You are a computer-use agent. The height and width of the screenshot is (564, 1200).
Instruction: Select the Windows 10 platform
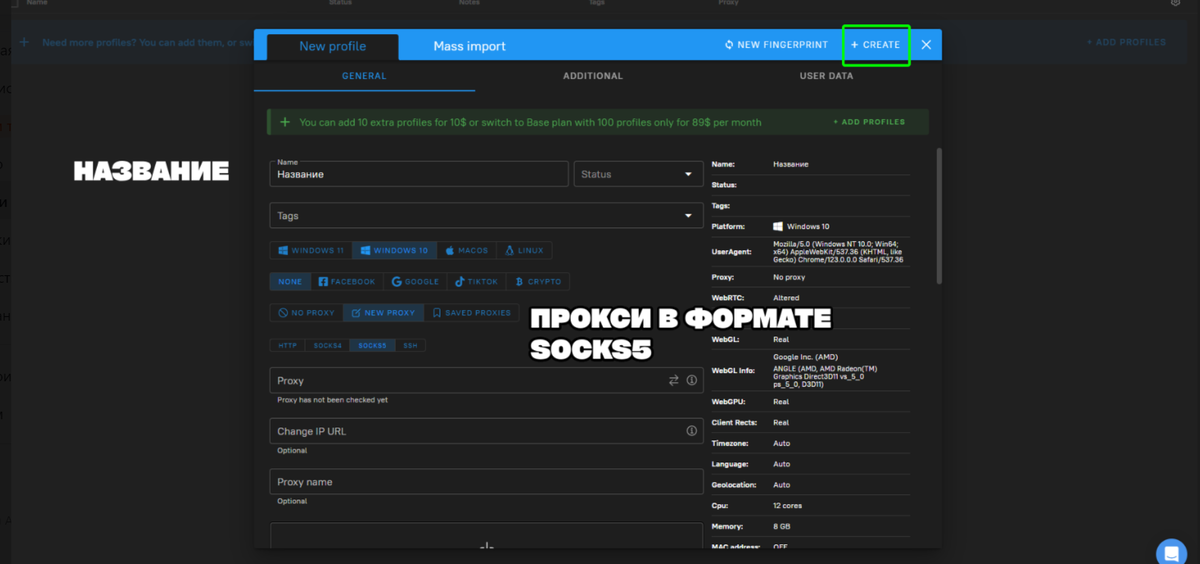pos(394,251)
